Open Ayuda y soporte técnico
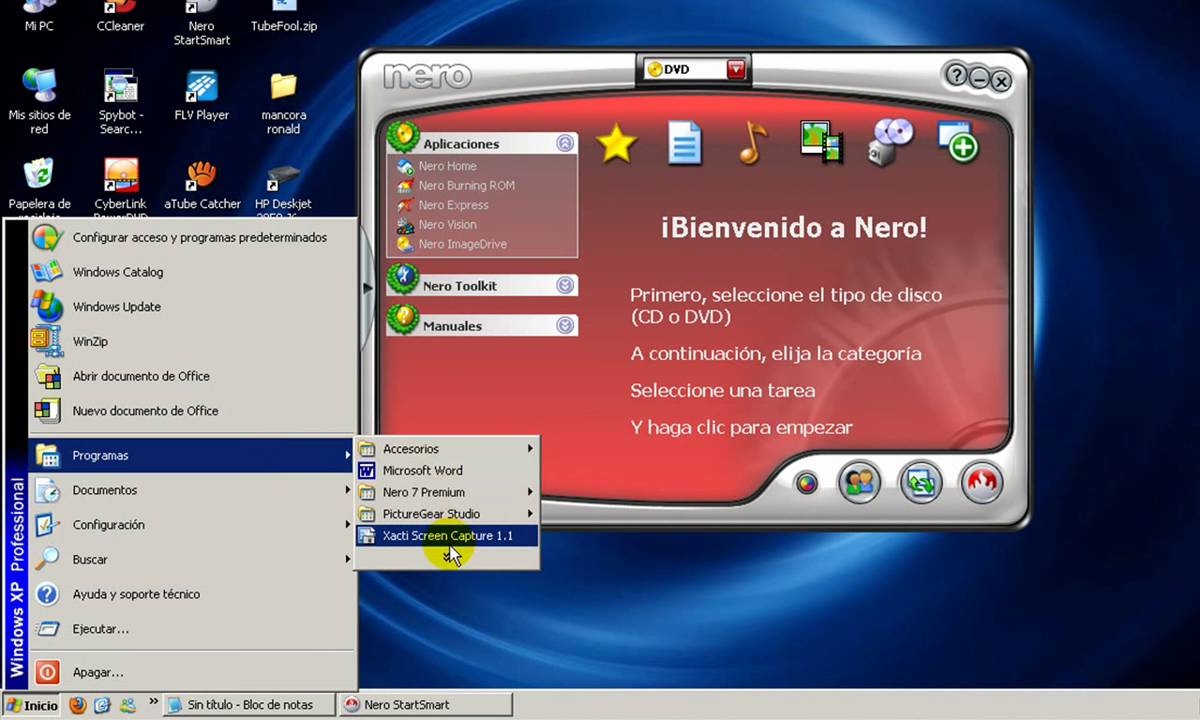1200x720 pixels. (192, 594)
